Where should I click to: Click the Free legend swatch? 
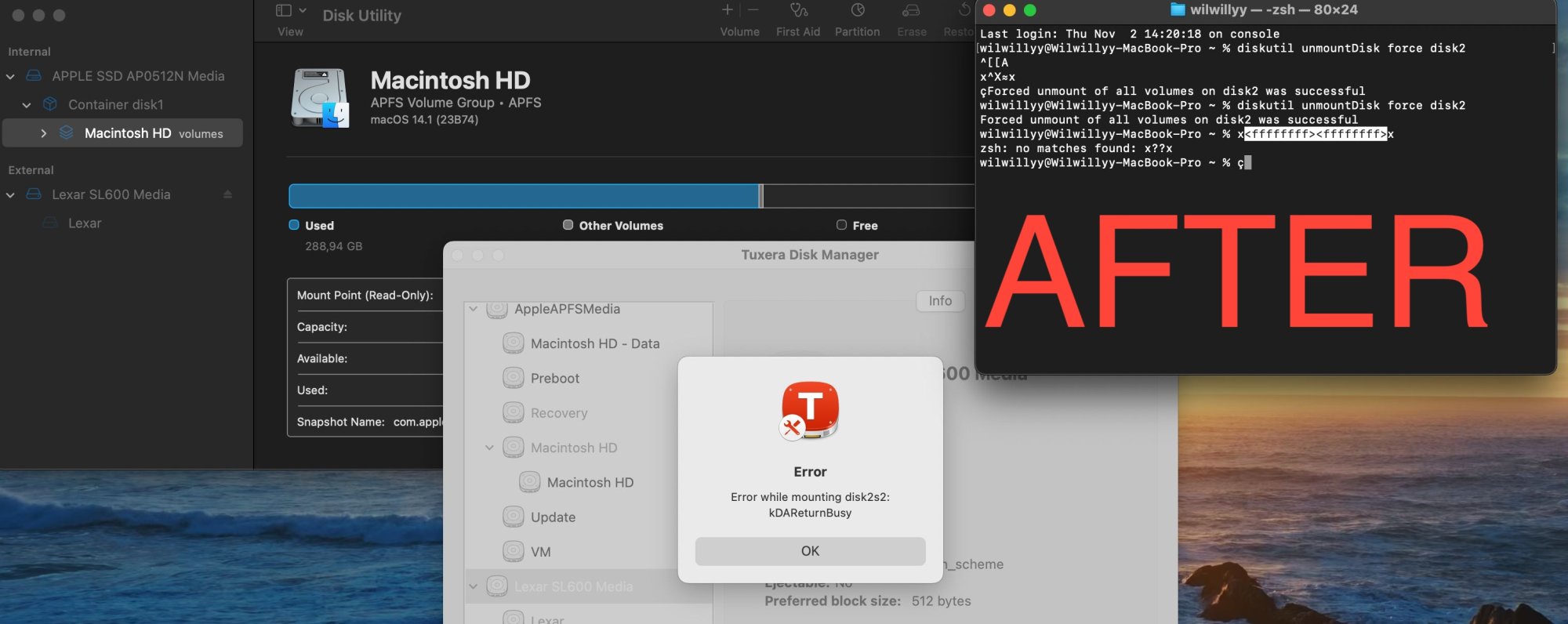841,225
